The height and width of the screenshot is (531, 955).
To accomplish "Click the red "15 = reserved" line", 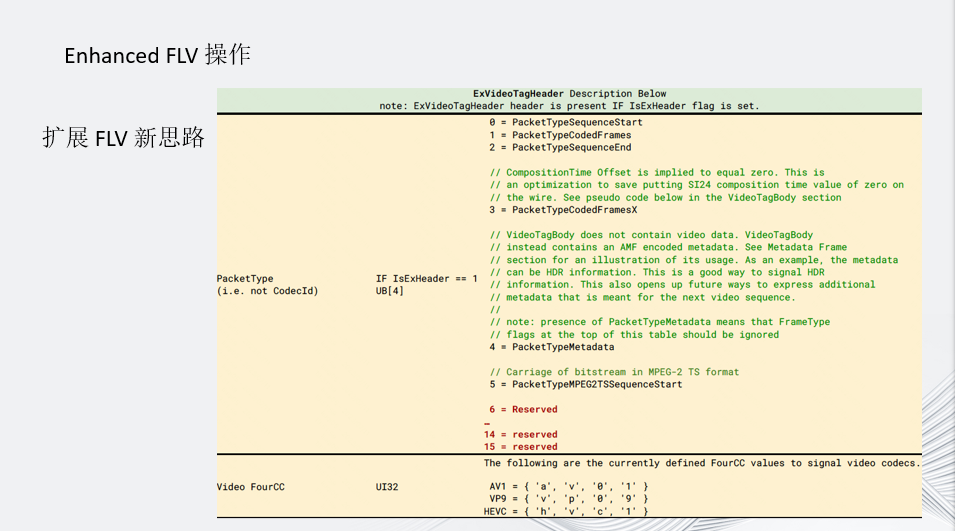I will (520, 447).
